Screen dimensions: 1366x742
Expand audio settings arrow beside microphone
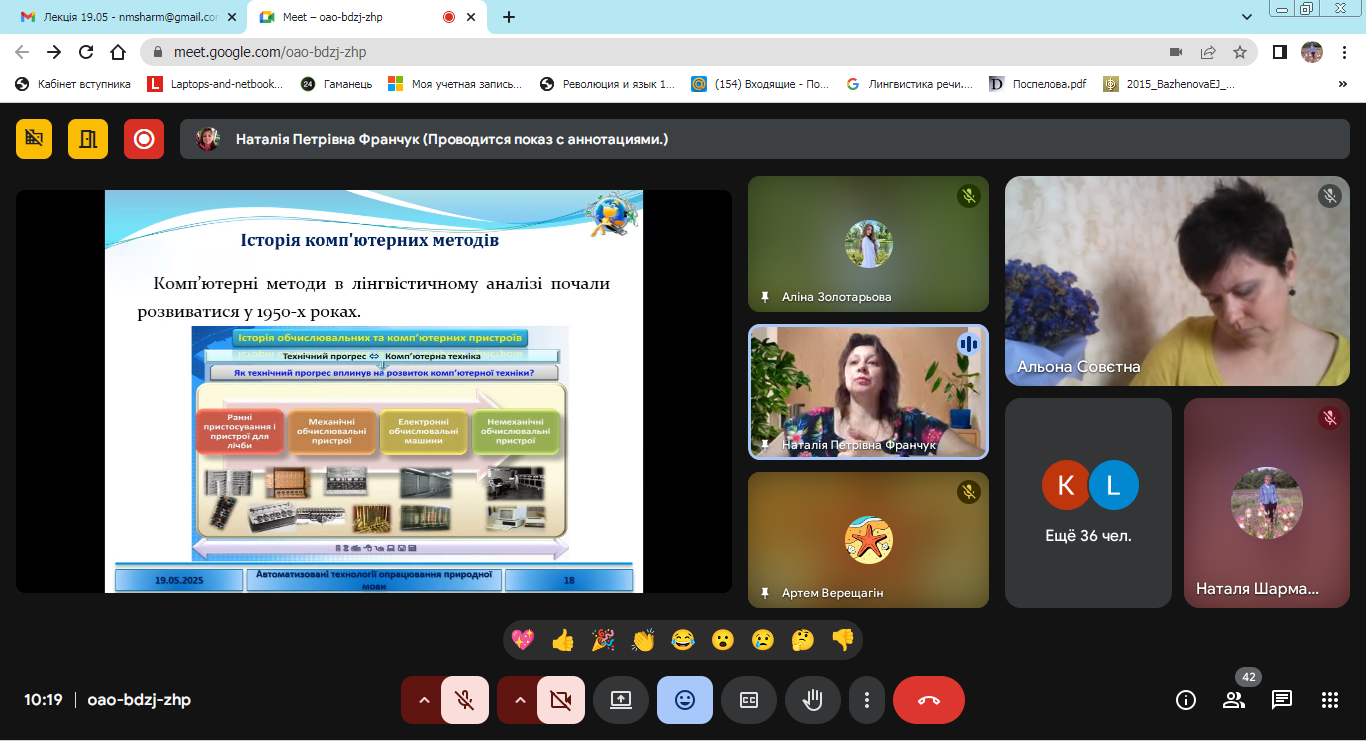(x=424, y=700)
